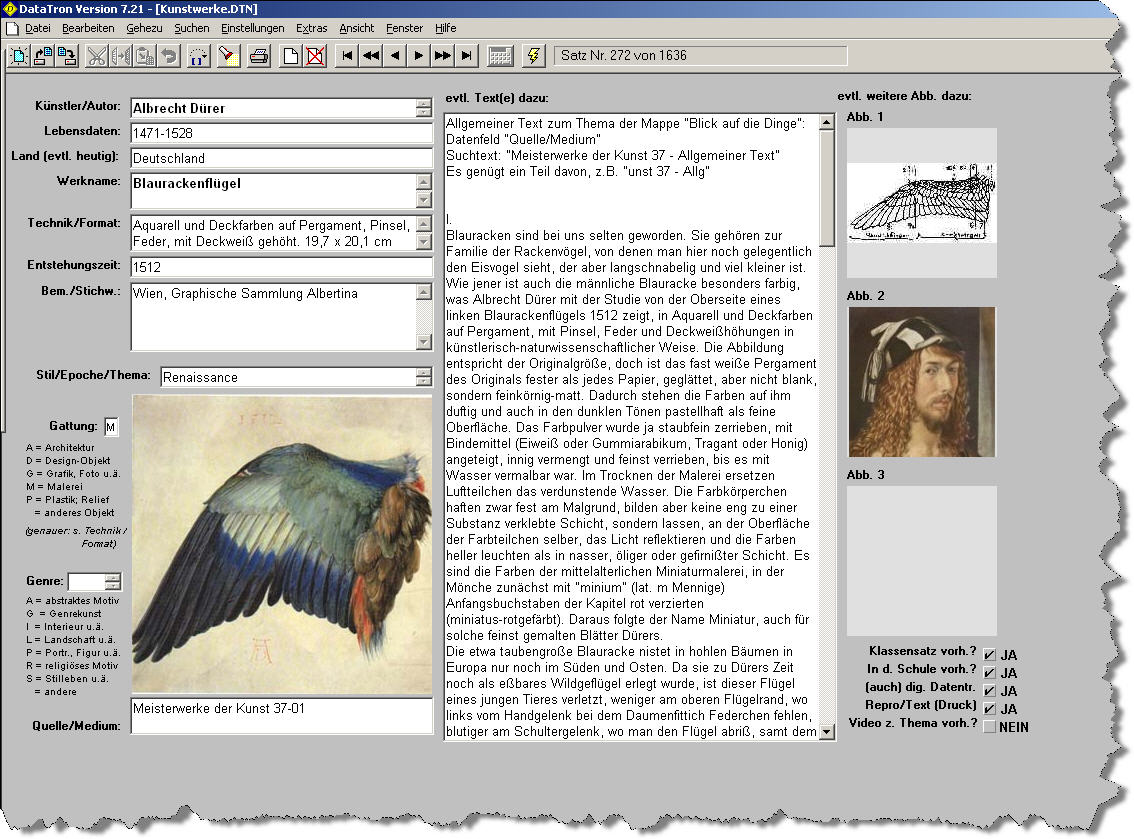This screenshot has width=1134, height=839.
Task: Click the lightning bolt icon
Action: pos(534,56)
